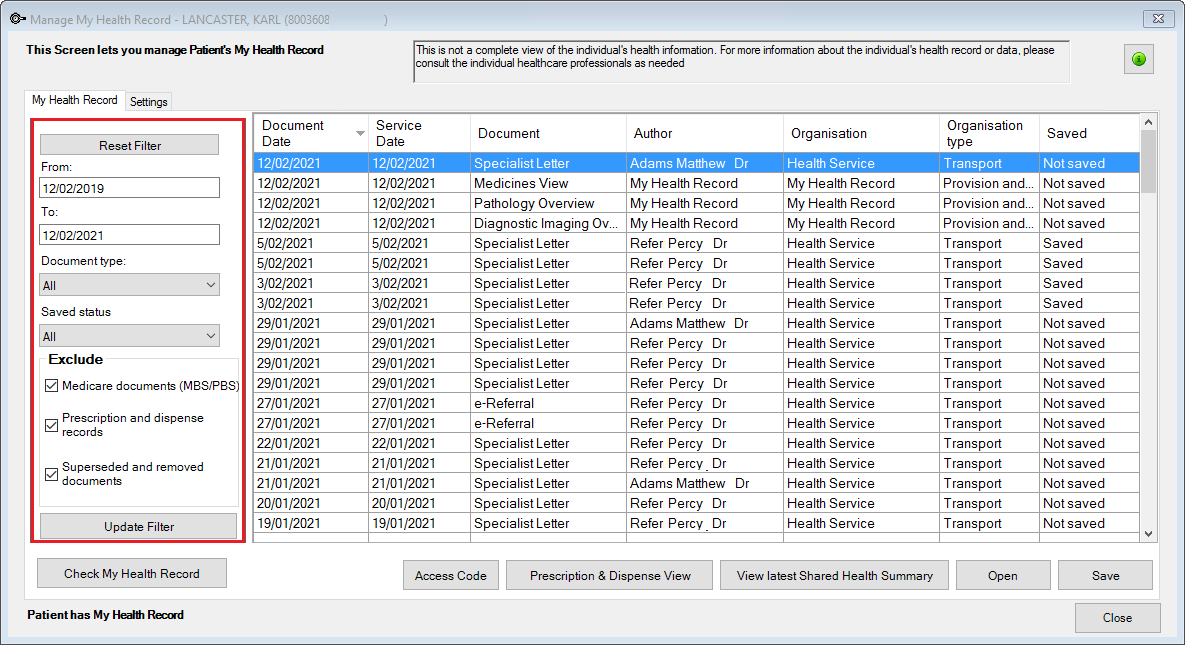The image size is (1185, 645).
Task: Close the window using title bar X
Action: pos(1158,19)
